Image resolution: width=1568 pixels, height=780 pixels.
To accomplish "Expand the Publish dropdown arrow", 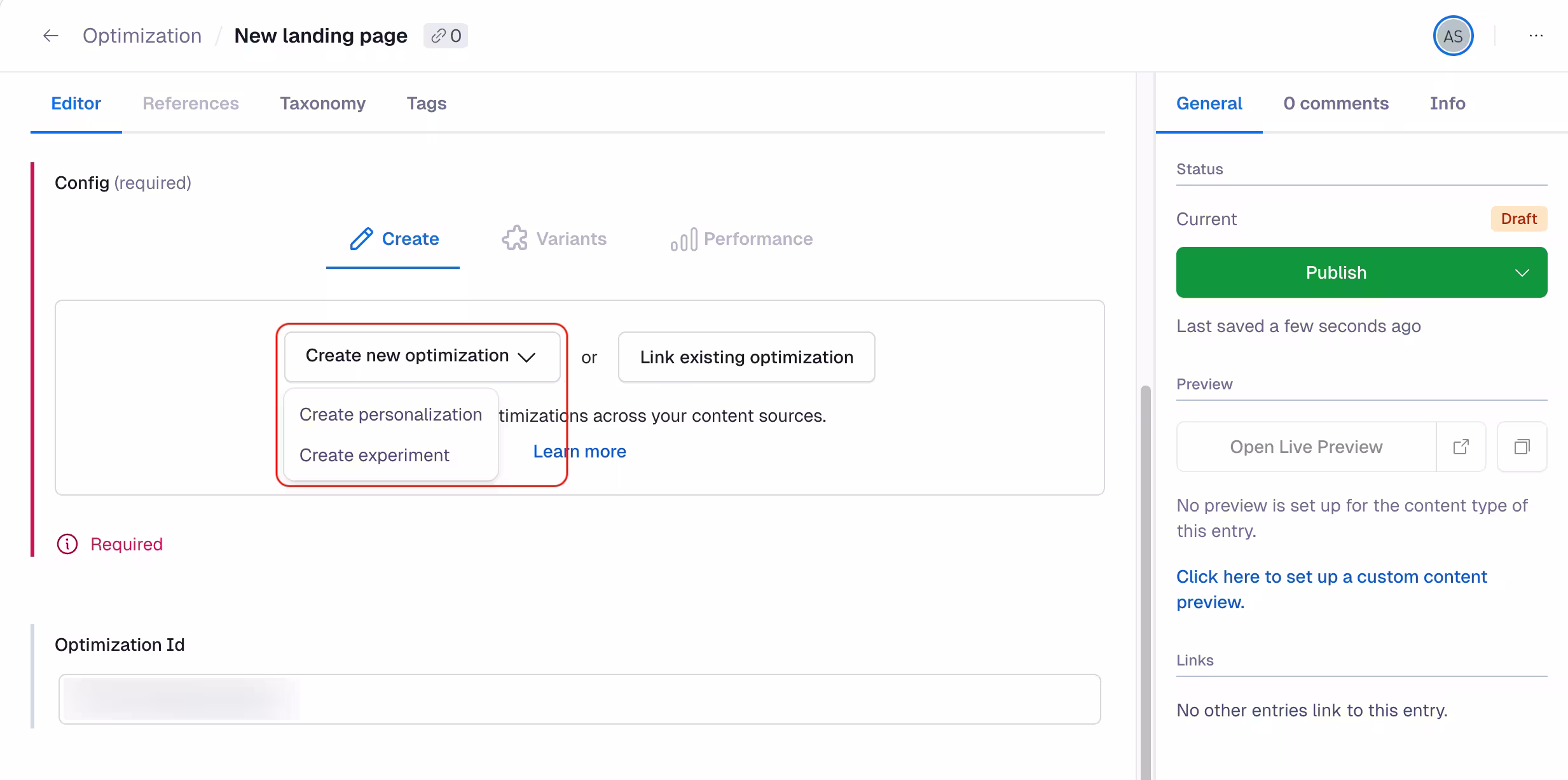I will click(x=1522, y=272).
